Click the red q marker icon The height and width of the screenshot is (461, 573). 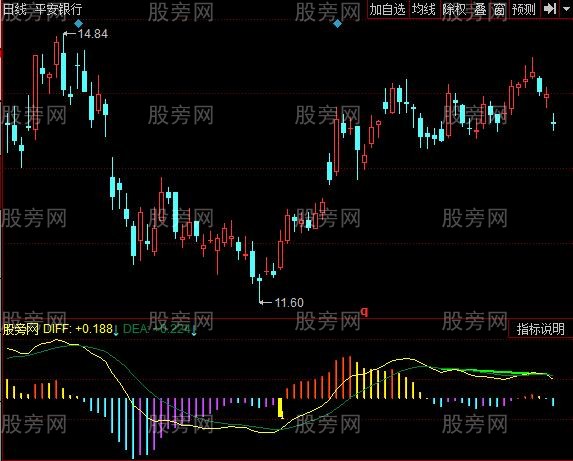pos(364,312)
